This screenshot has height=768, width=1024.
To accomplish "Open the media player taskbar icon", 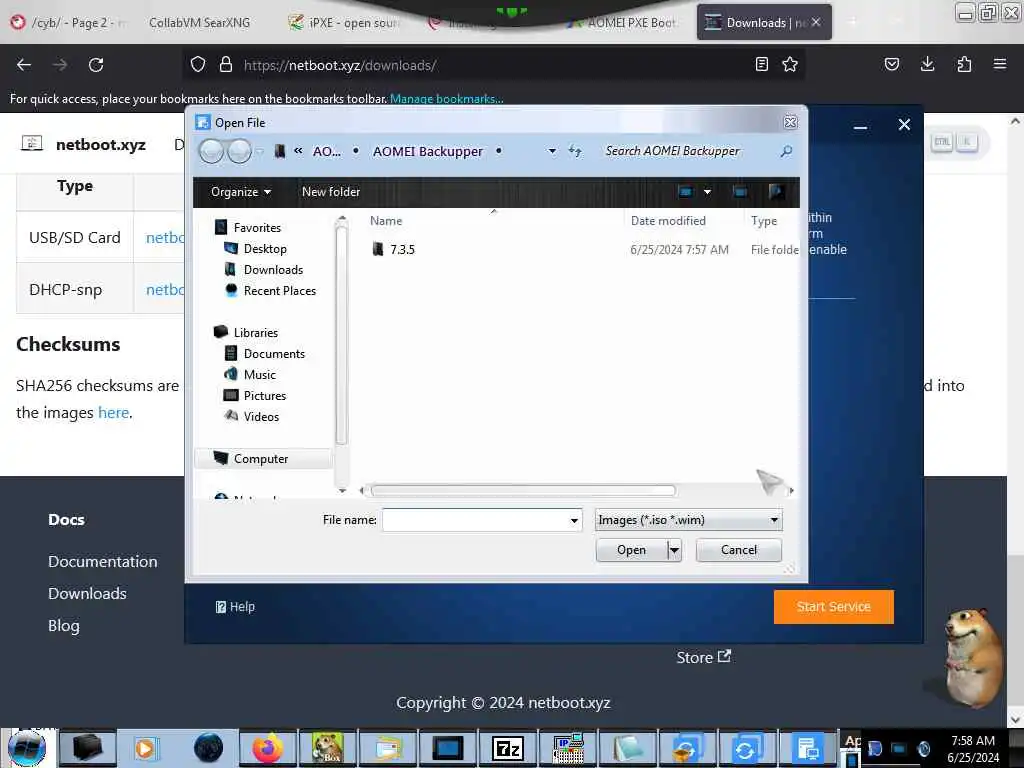I will 147,748.
